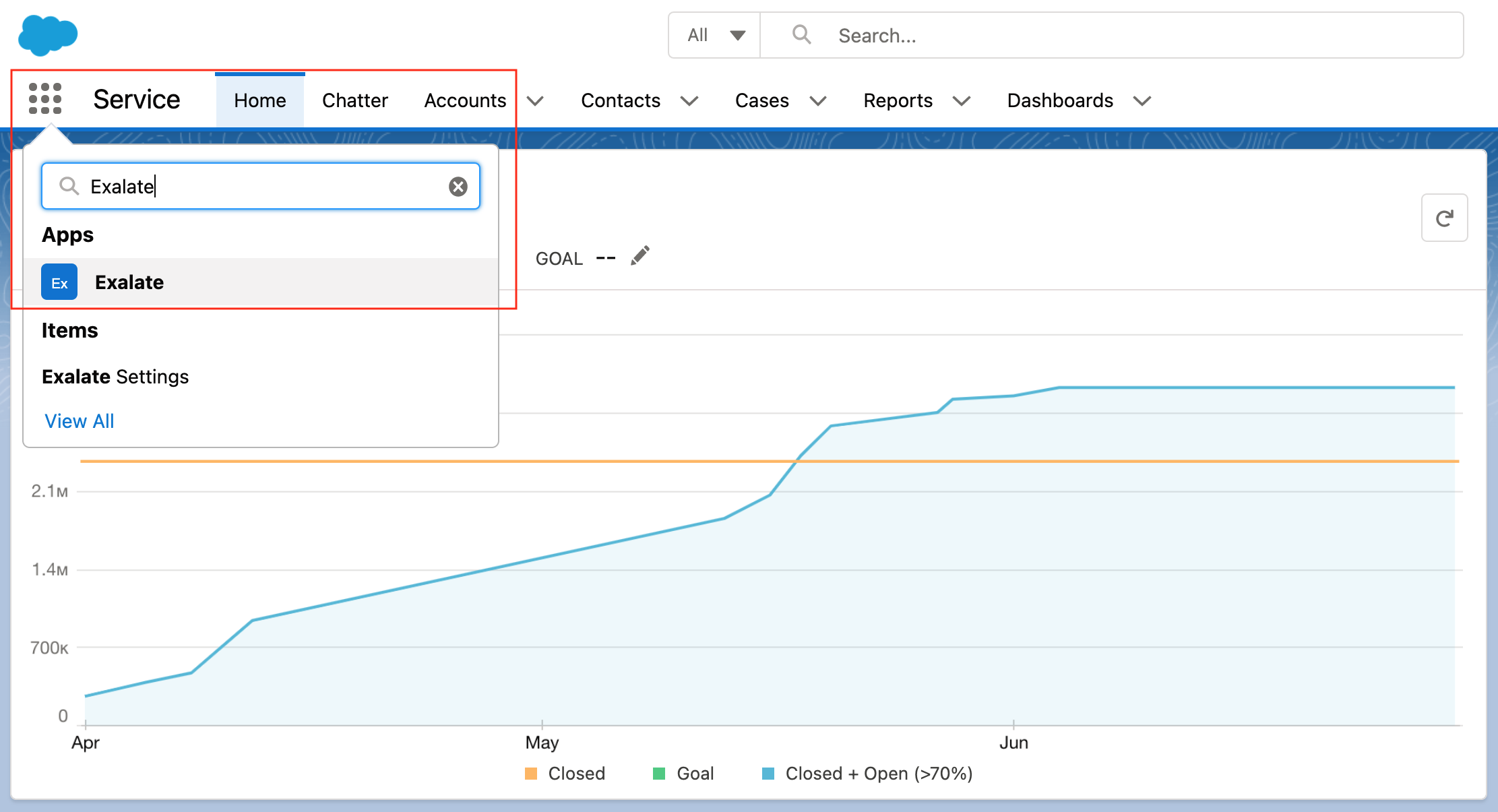
Task: Click inside the Exalate search input field
Action: coord(262,186)
